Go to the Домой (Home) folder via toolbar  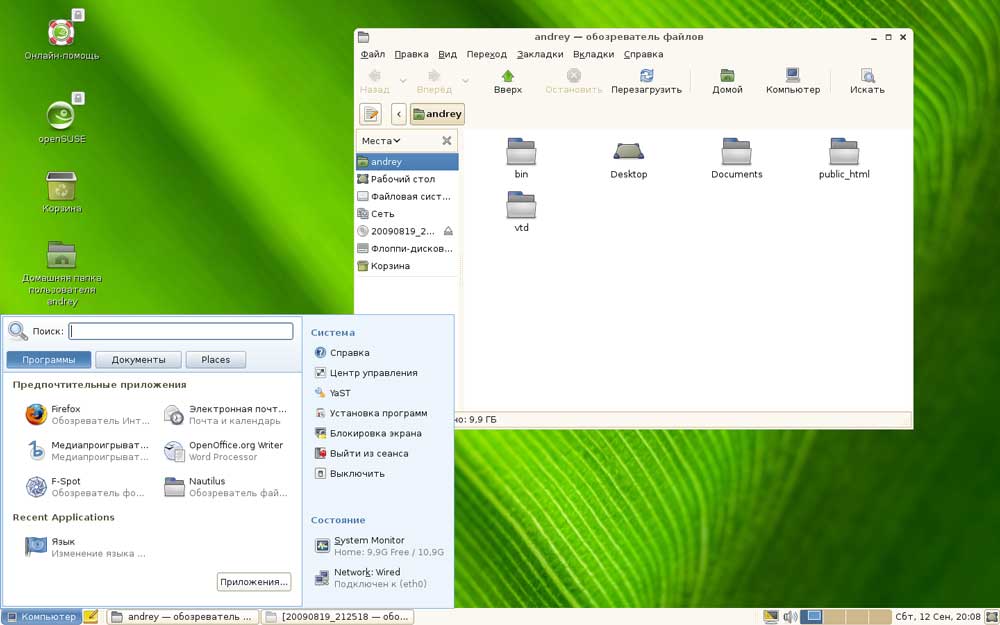tap(727, 77)
